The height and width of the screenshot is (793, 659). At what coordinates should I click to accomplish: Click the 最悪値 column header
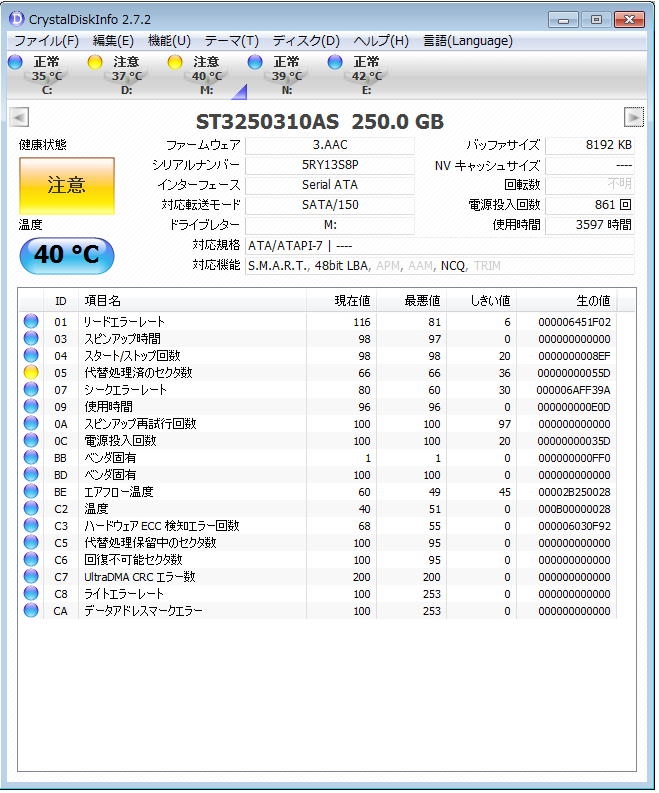click(412, 301)
